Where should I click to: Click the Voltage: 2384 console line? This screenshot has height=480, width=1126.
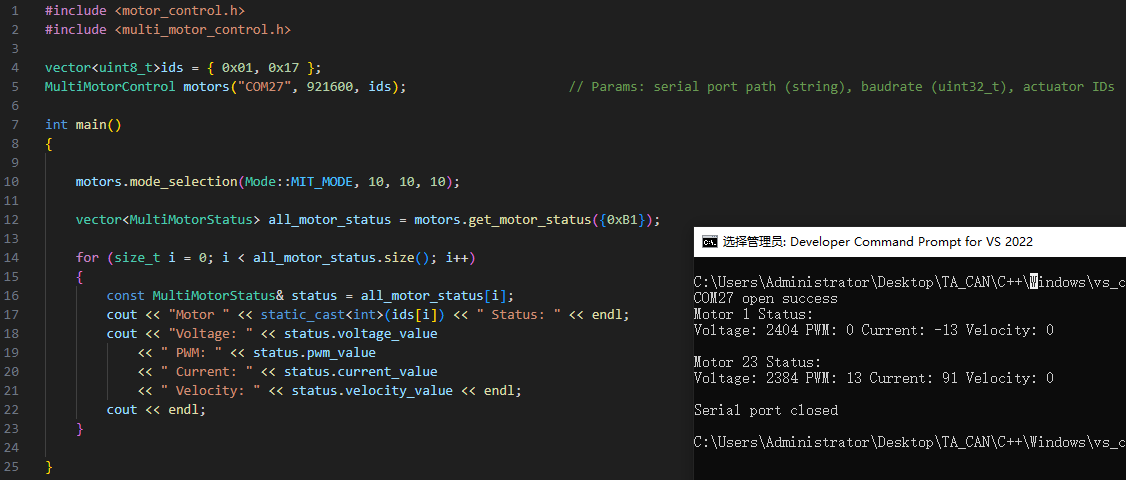point(874,378)
